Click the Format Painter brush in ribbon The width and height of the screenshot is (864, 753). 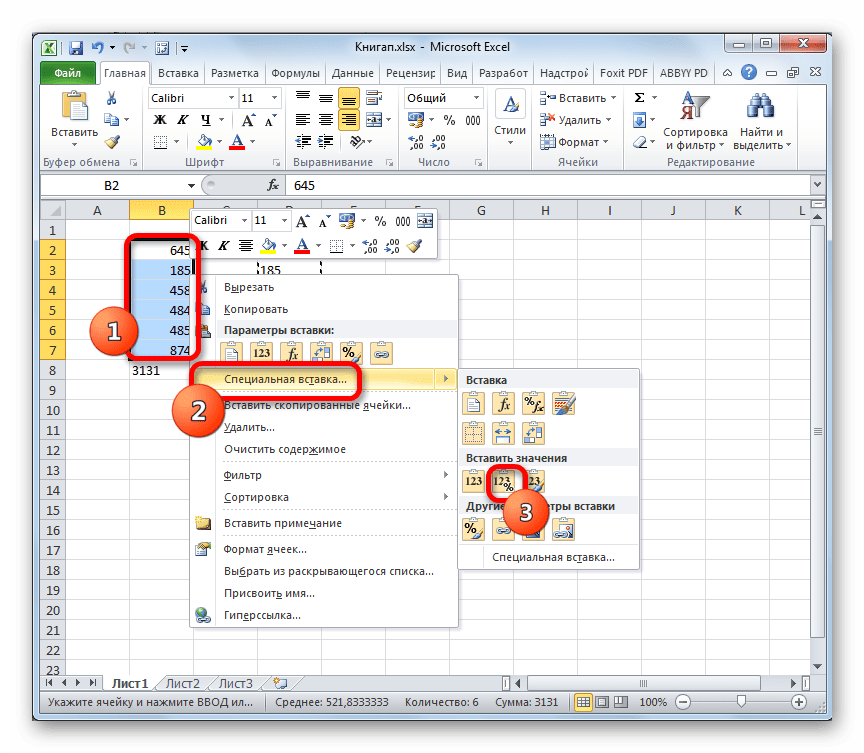coord(112,142)
